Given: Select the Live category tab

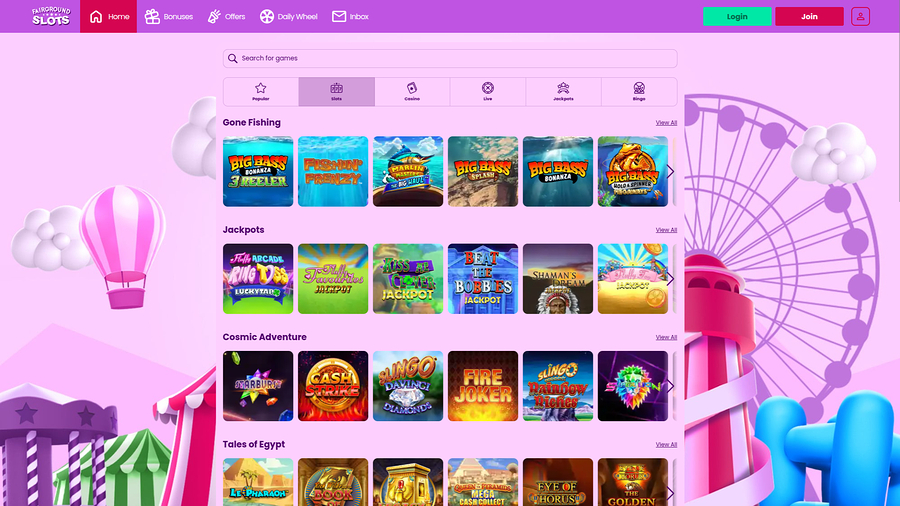Looking at the screenshot, I should (488, 92).
